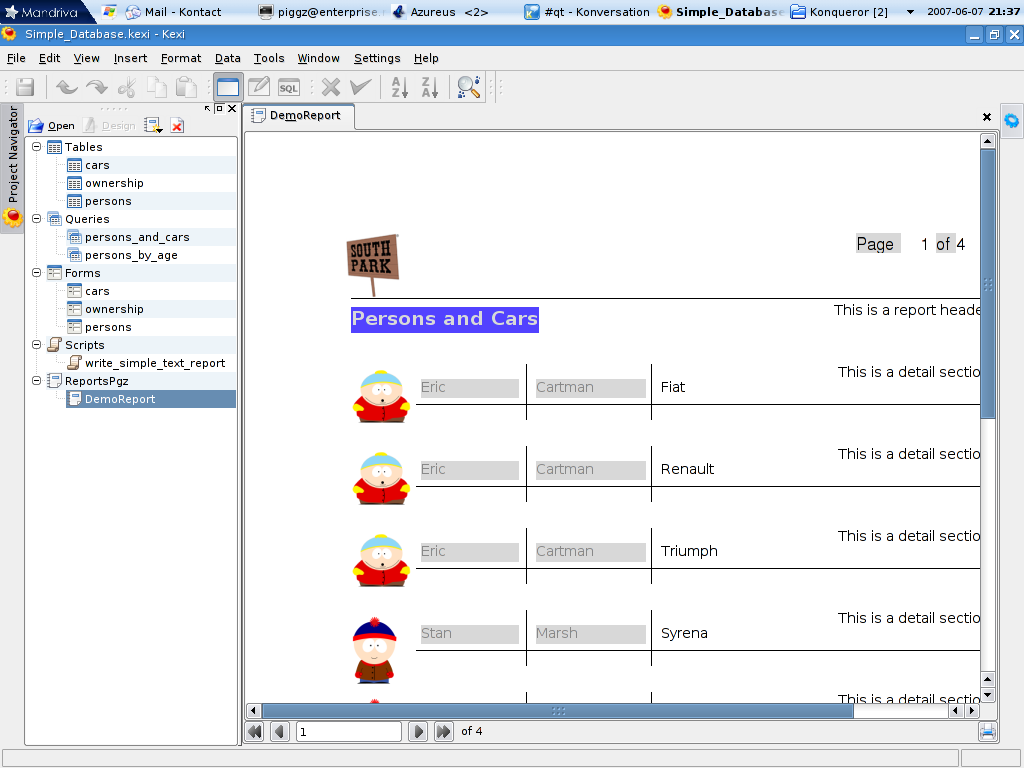Click Design button in Project Navigator
The height and width of the screenshot is (768, 1024).
click(x=110, y=125)
